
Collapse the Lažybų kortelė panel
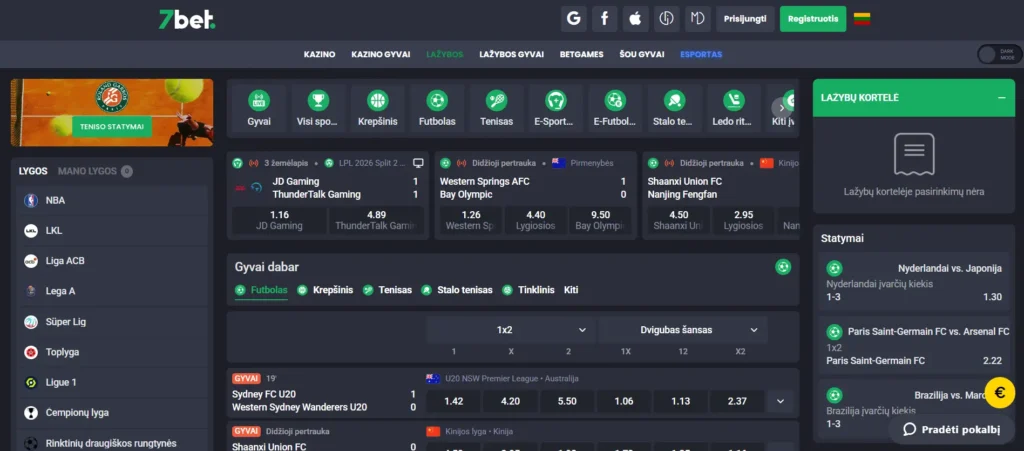point(1001,98)
